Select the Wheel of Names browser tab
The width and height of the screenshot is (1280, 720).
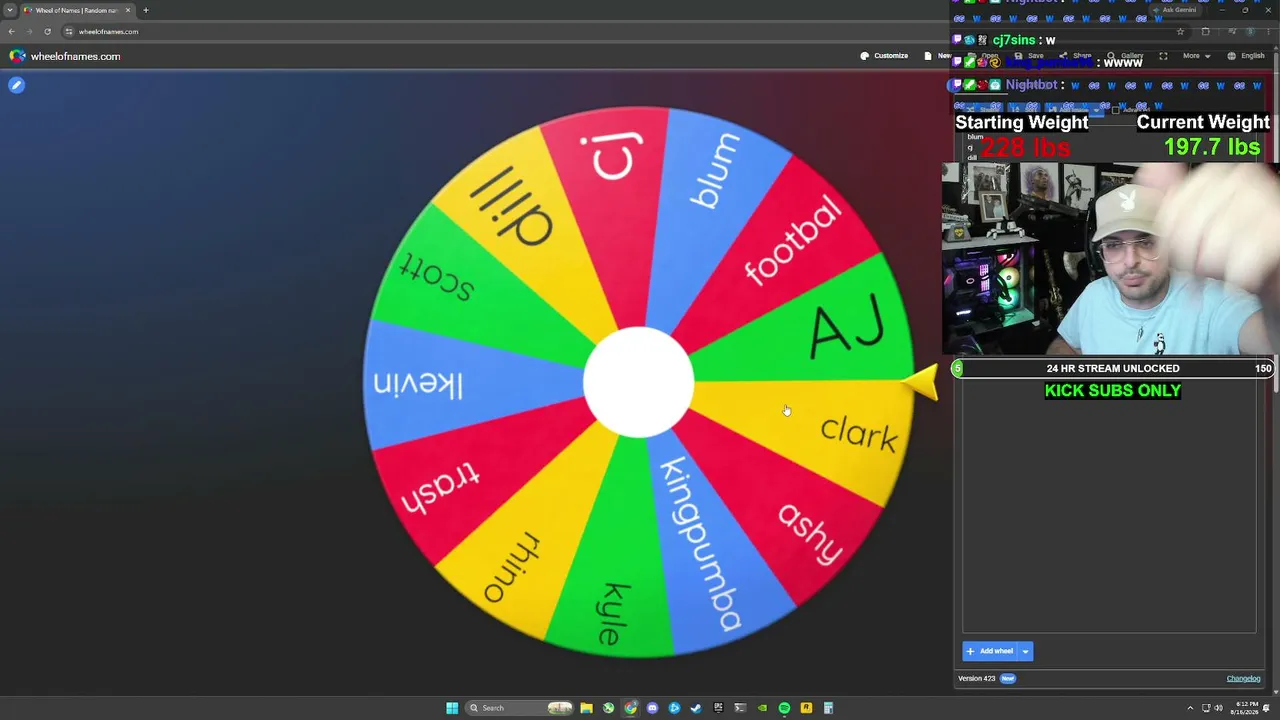click(77, 10)
